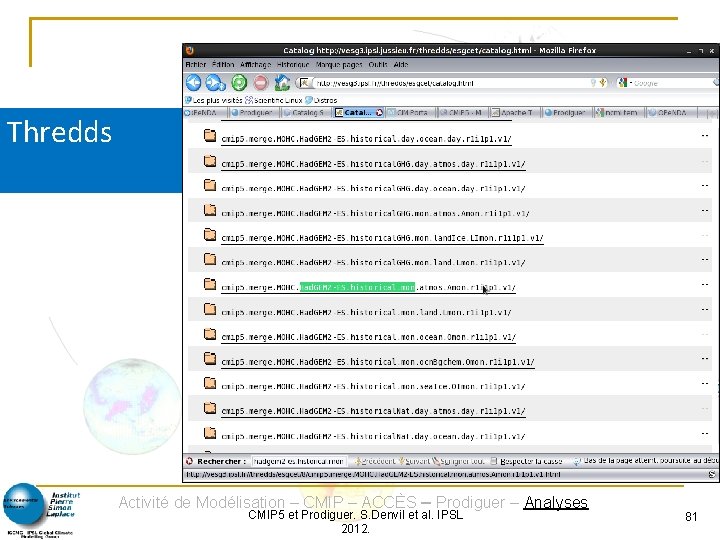Open the historicalGHG.mon.landIce.LImon dataset link

[382, 238]
